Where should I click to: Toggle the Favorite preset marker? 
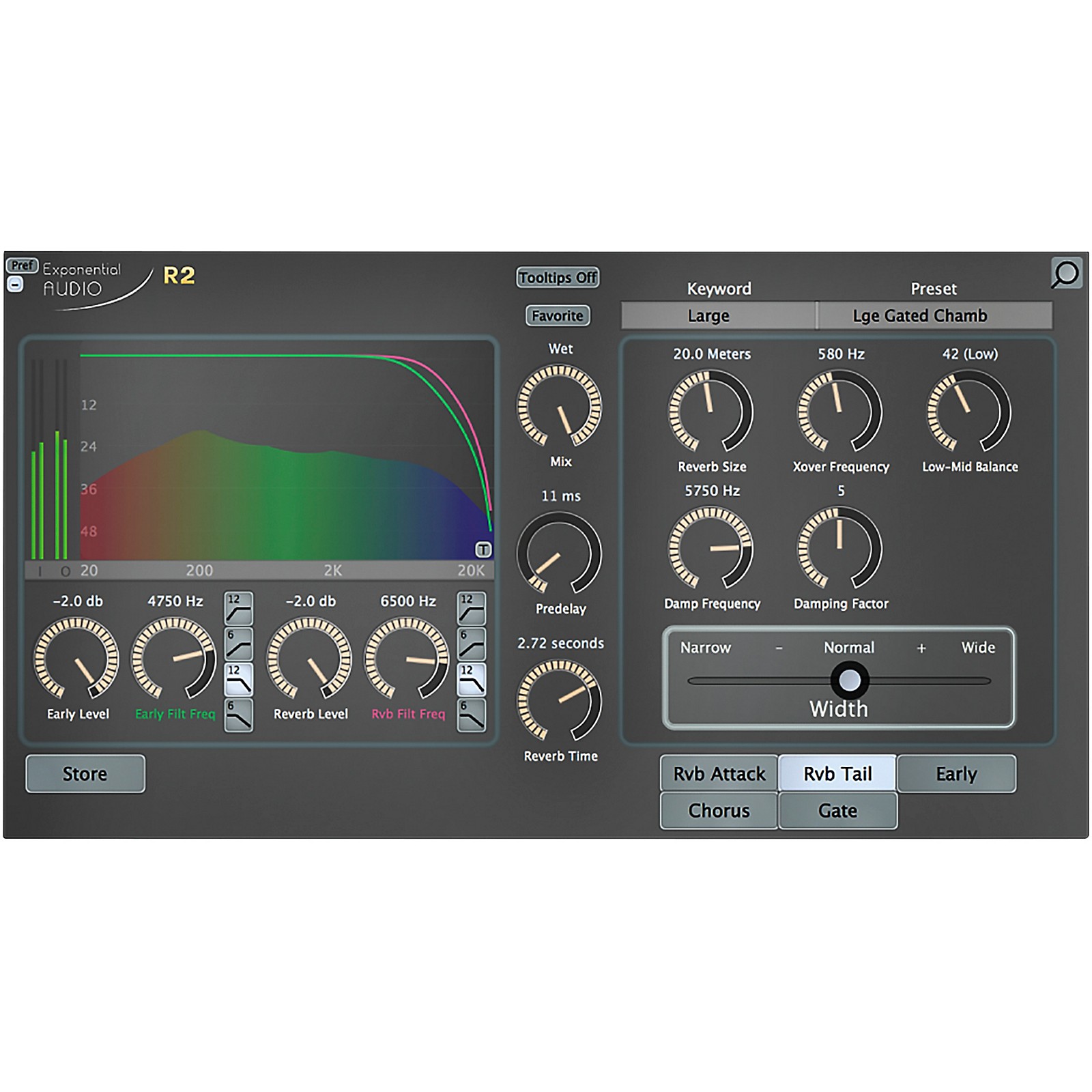point(558,315)
